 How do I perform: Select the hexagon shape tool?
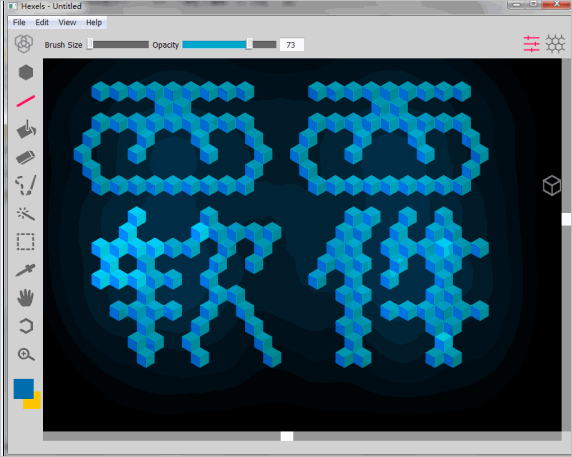(x=26, y=72)
